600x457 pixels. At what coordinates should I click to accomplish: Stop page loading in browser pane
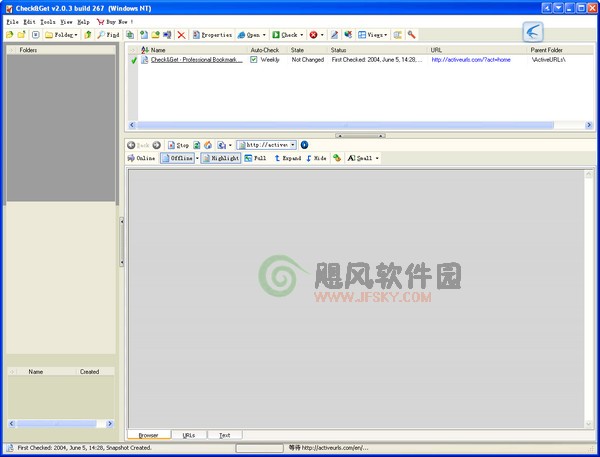[x=178, y=145]
